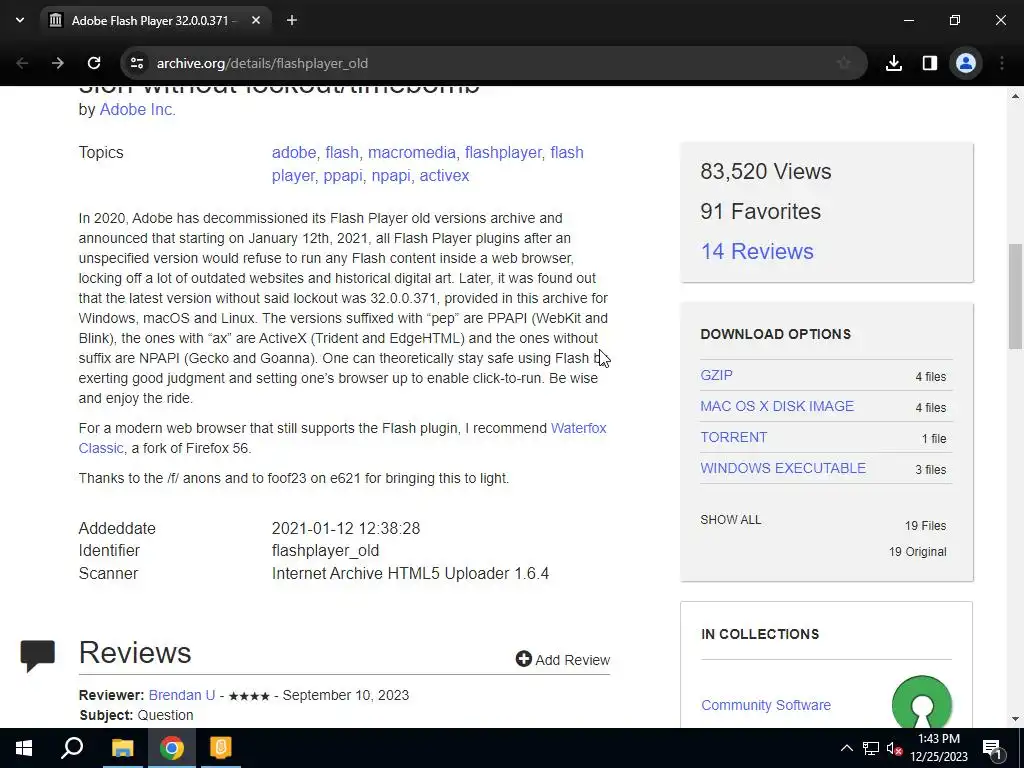1024x768 pixels.
Task: Open File Explorer from taskbar
Action: click(x=122, y=748)
